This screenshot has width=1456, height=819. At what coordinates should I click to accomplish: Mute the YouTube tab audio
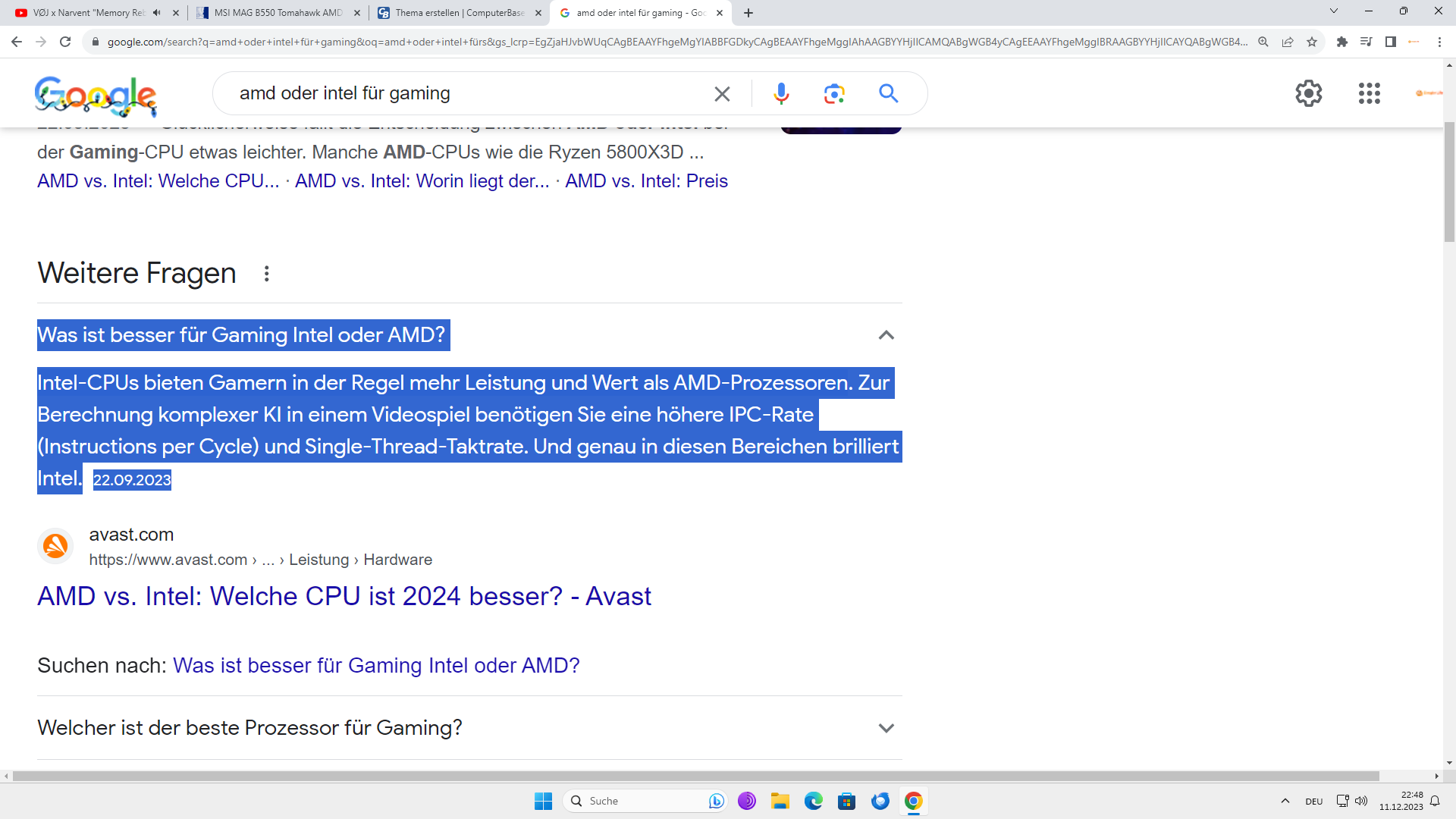click(x=157, y=13)
